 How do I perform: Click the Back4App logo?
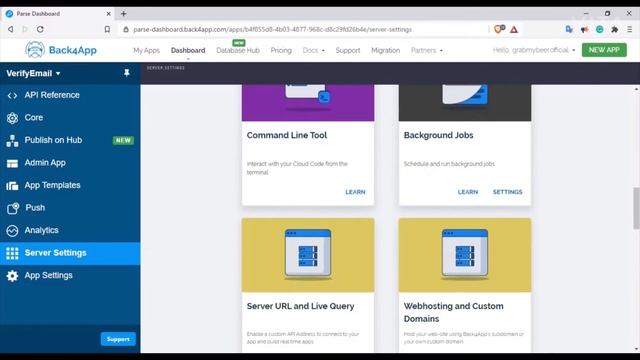61,50
